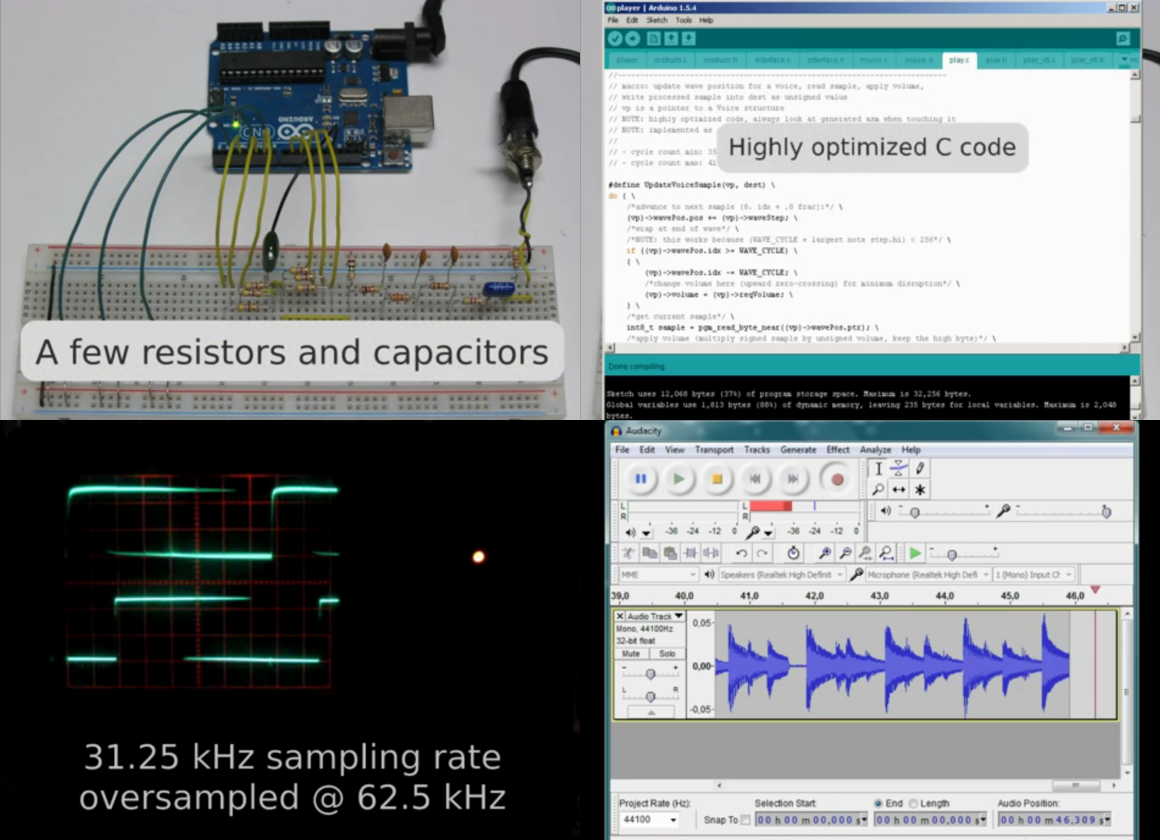Screen dimensions: 1160x840
Task: Select the End radio button
Action: pos(878,803)
